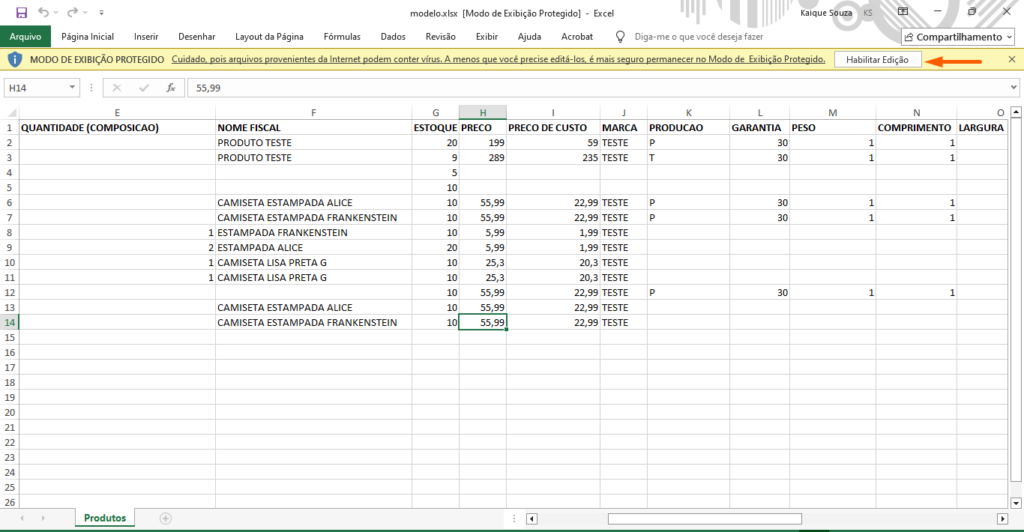This screenshot has height=532, width=1024.
Task: Select the Produtos sheet tab
Action: tap(105, 518)
